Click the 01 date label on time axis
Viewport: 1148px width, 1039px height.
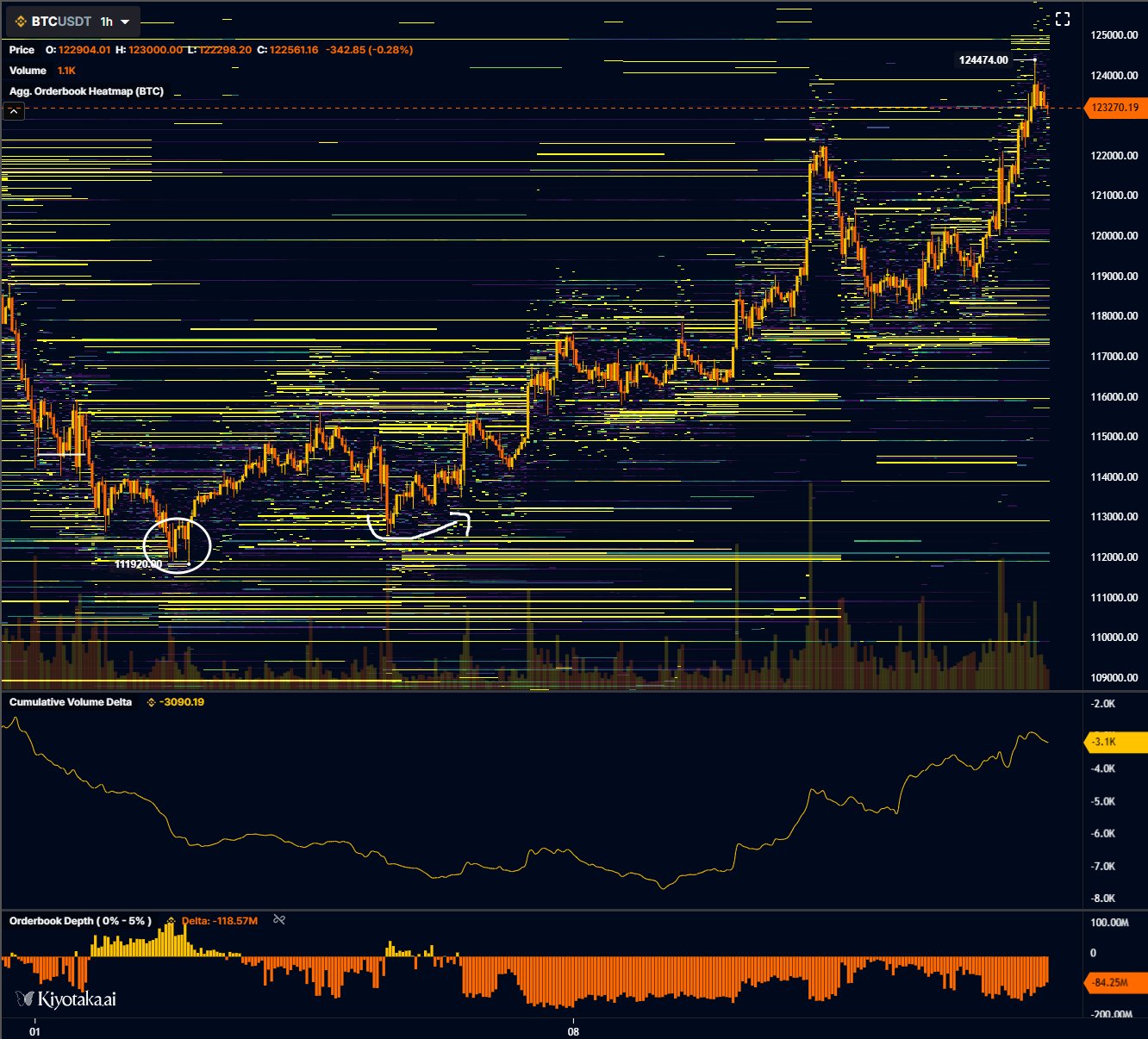tap(34, 1030)
